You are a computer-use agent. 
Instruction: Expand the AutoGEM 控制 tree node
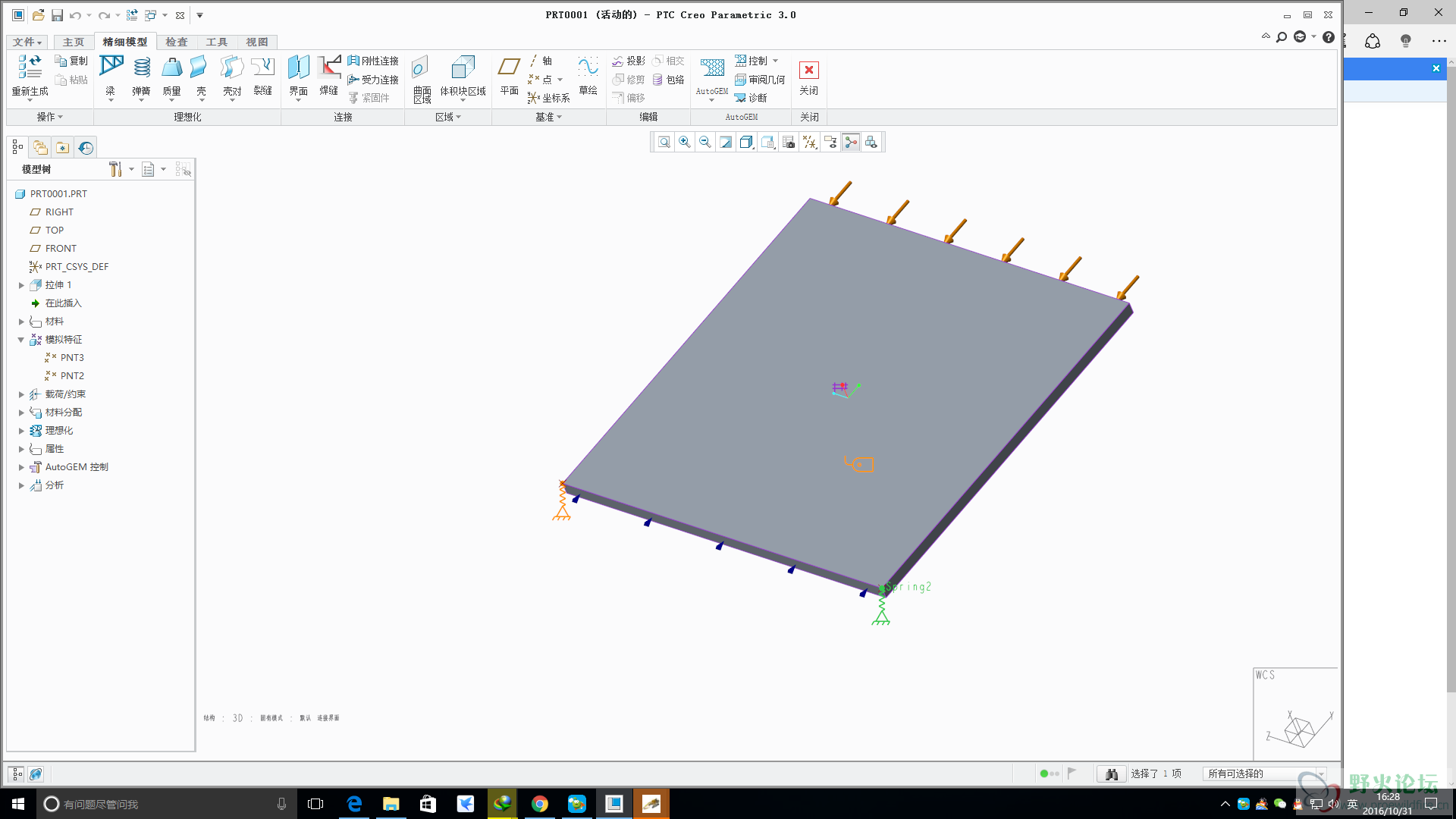(x=21, y=467)
